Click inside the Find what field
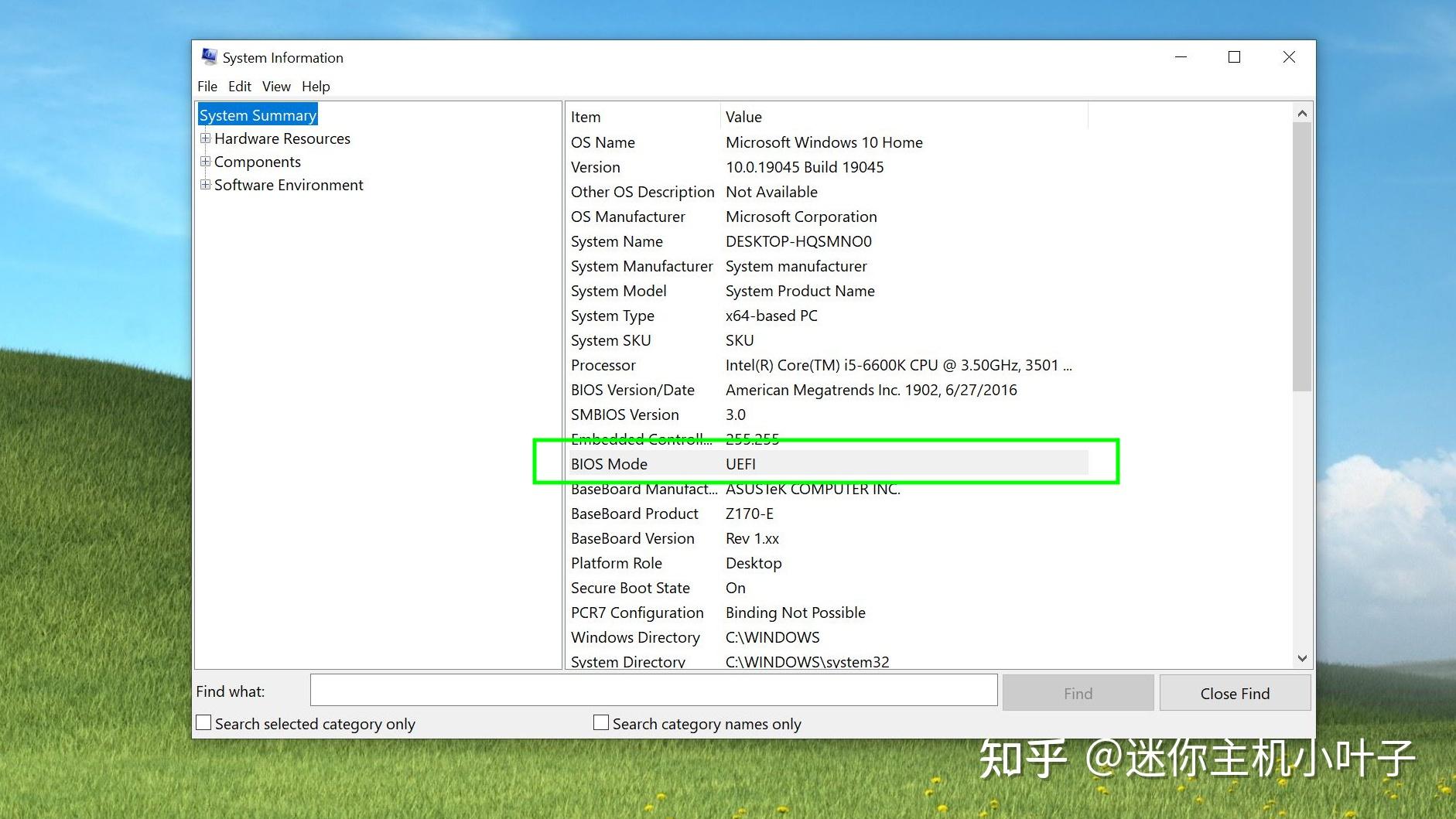 pyautogui.click(x=652, y=690)
